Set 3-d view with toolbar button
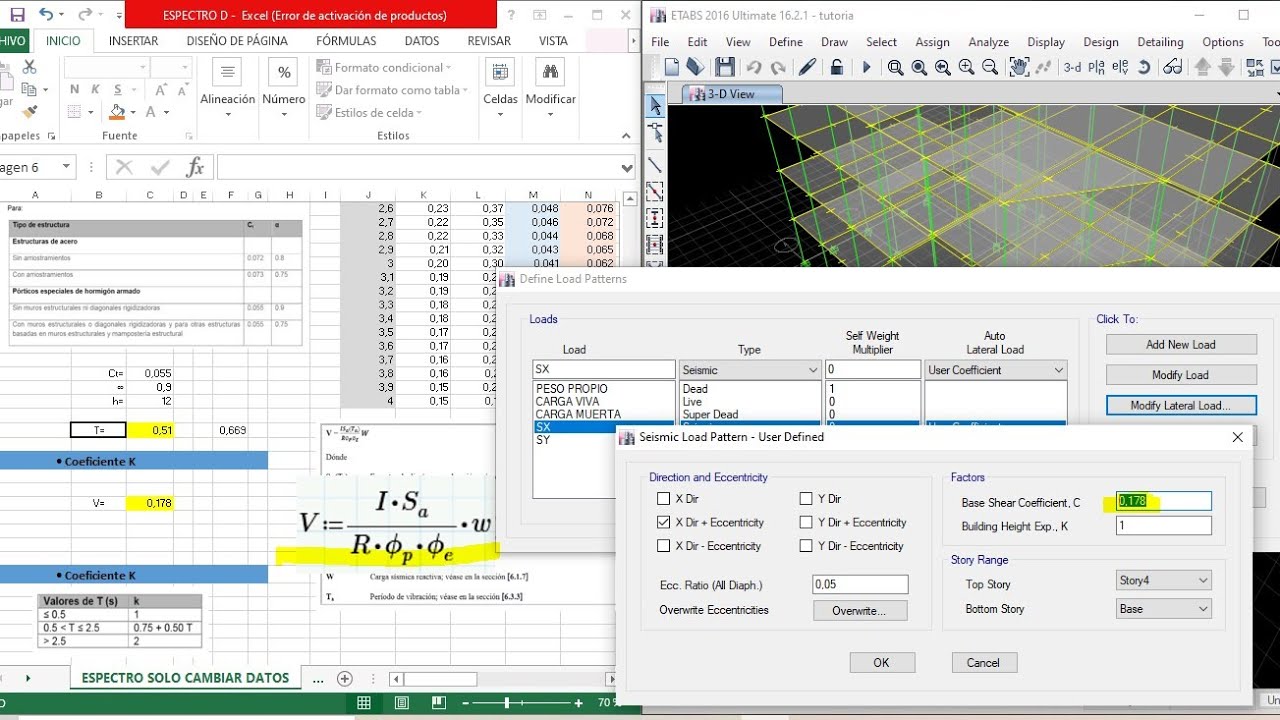The height and width of the screenshot is (720, 1280). coord(1072,67)
